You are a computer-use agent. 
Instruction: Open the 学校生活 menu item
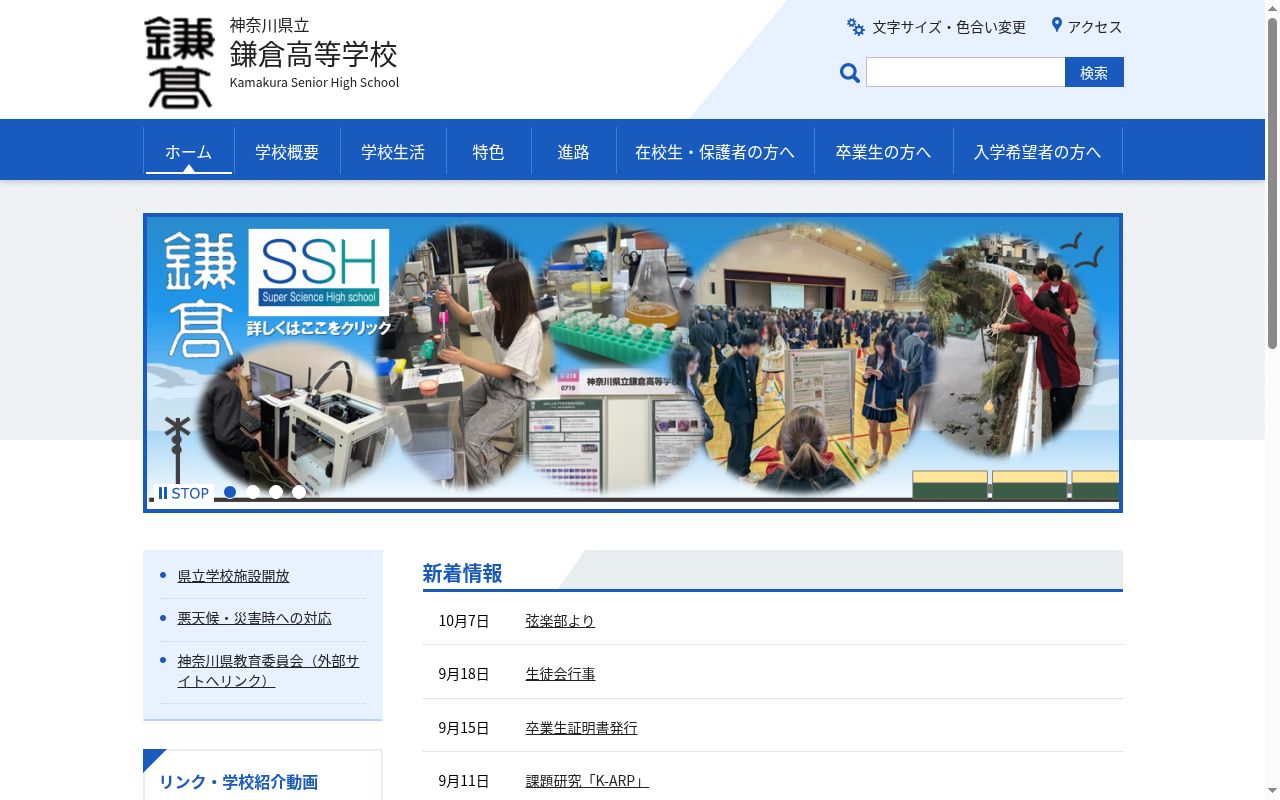393,151
